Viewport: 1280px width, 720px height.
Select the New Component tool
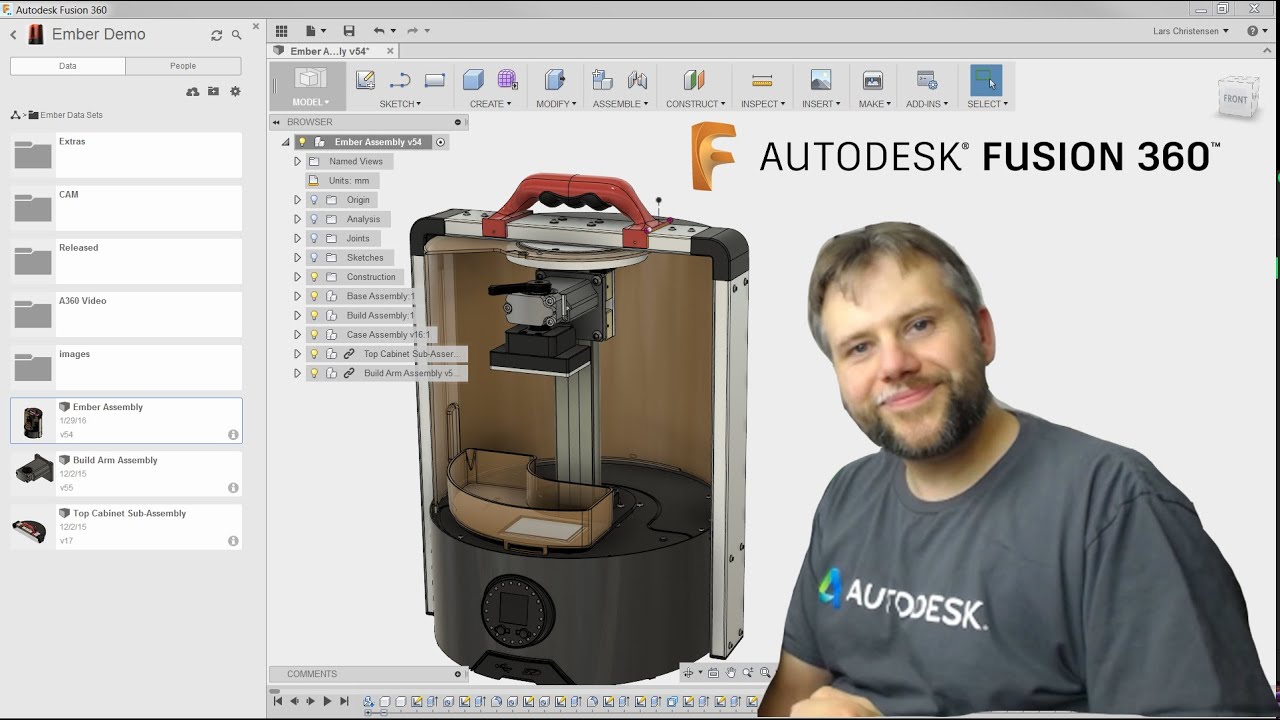(x=602, y=80)
